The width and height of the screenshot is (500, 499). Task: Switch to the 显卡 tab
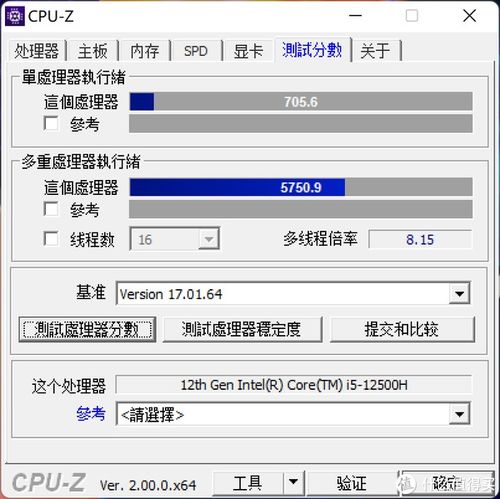pos(248,51)
